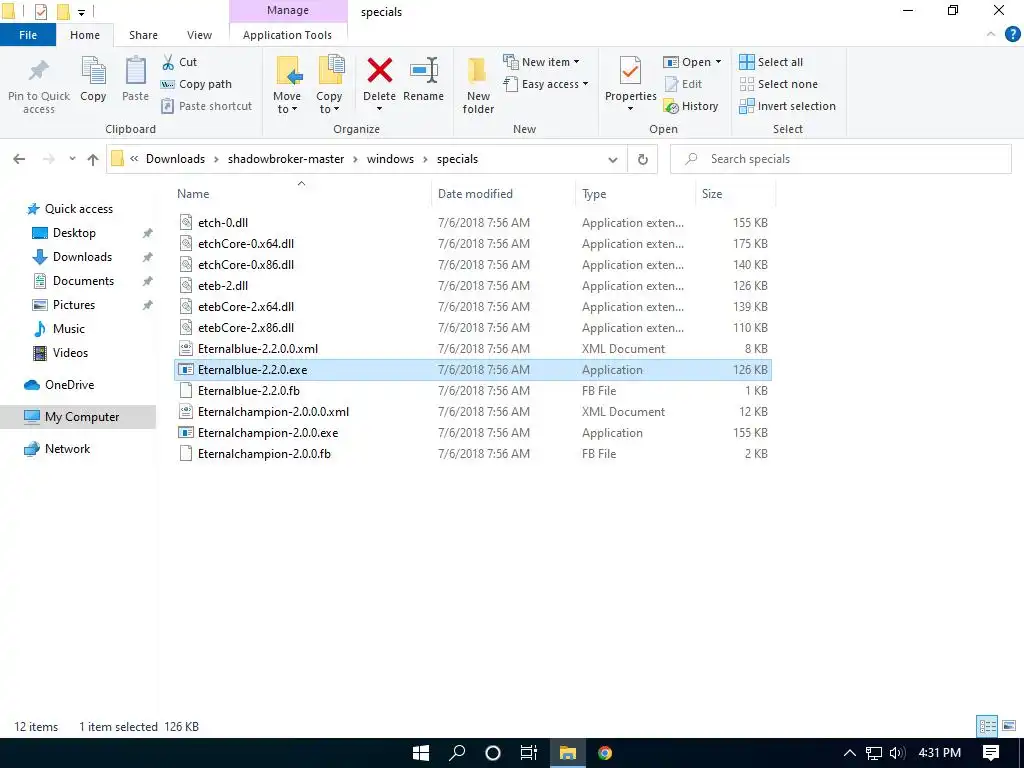This screenshot has width=1024, height=768.
Task: Show hidden system tray icons
Action: [x=850, y=753]
